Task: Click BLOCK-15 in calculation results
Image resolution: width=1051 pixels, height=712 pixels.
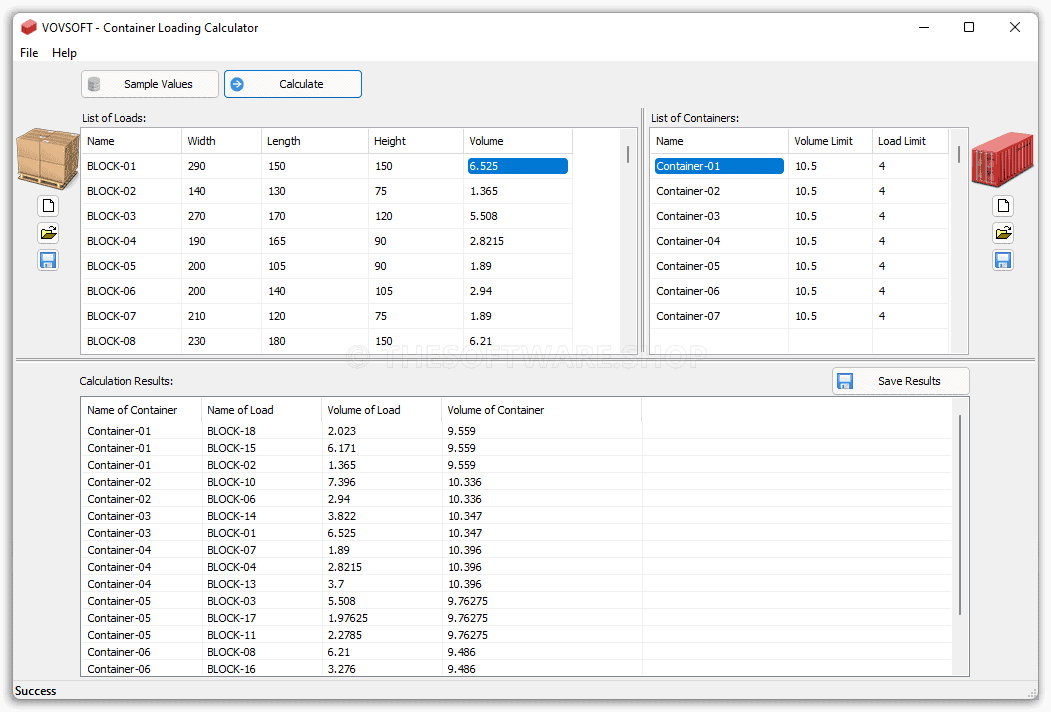Action: [231, 448]
